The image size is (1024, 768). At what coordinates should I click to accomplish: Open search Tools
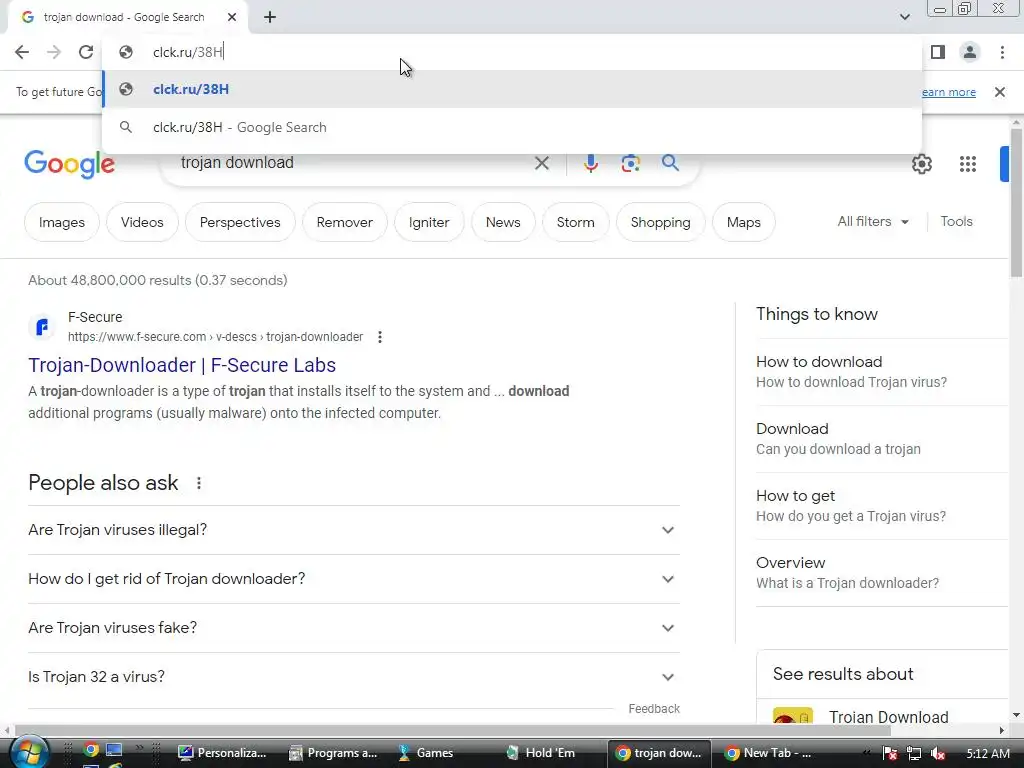point(956,221)
